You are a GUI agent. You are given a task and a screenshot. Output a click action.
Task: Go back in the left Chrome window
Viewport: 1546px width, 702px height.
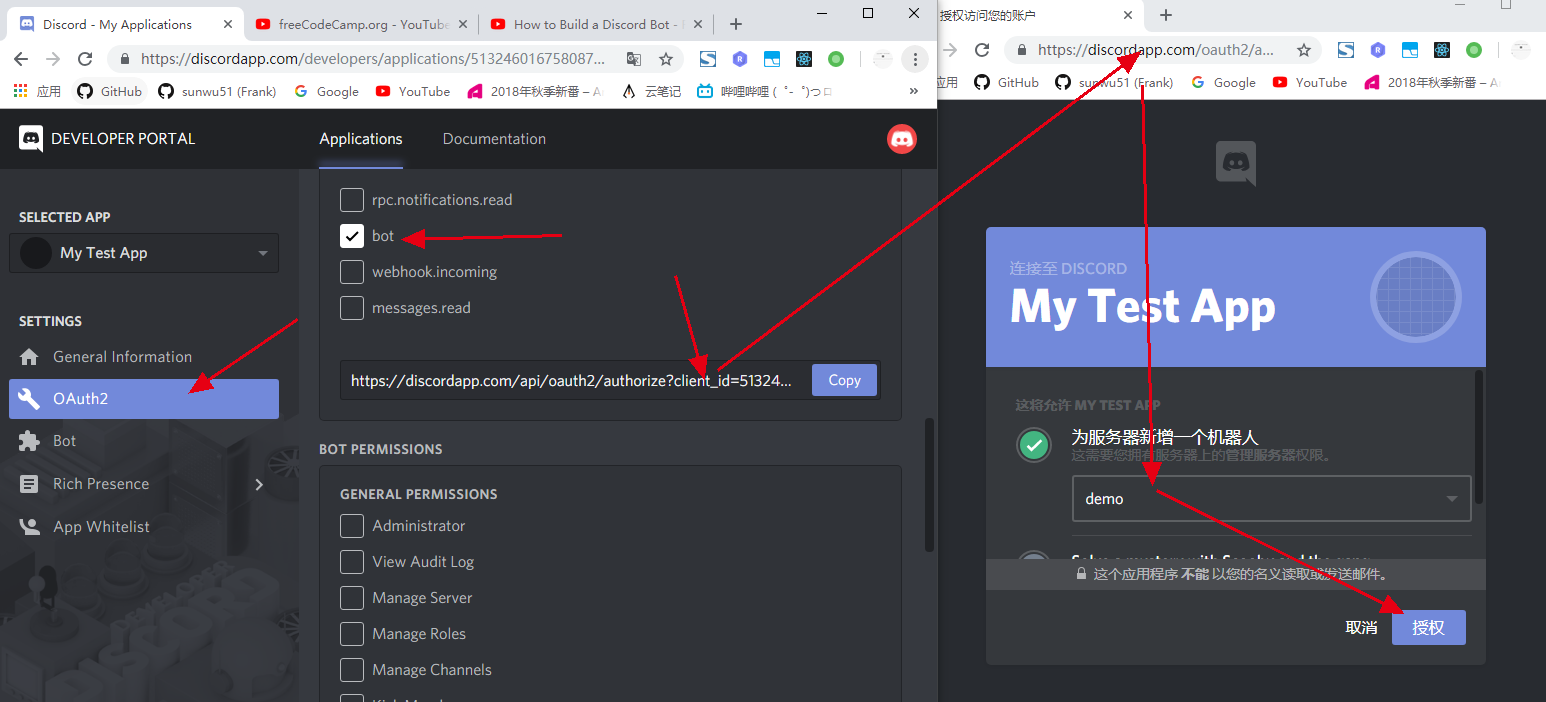[x=22, y=59]
